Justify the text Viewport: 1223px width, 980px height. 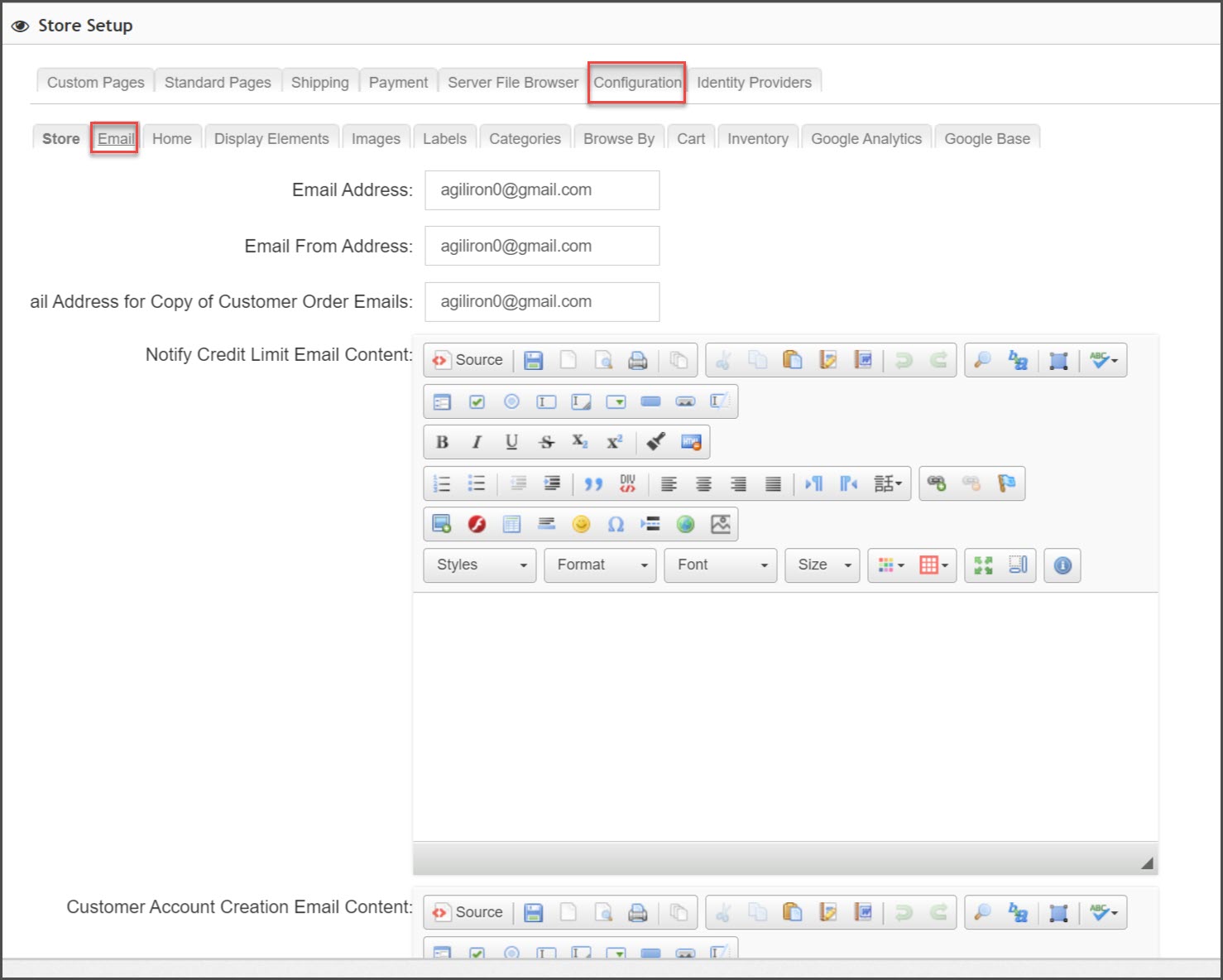(x=773, y=483)
